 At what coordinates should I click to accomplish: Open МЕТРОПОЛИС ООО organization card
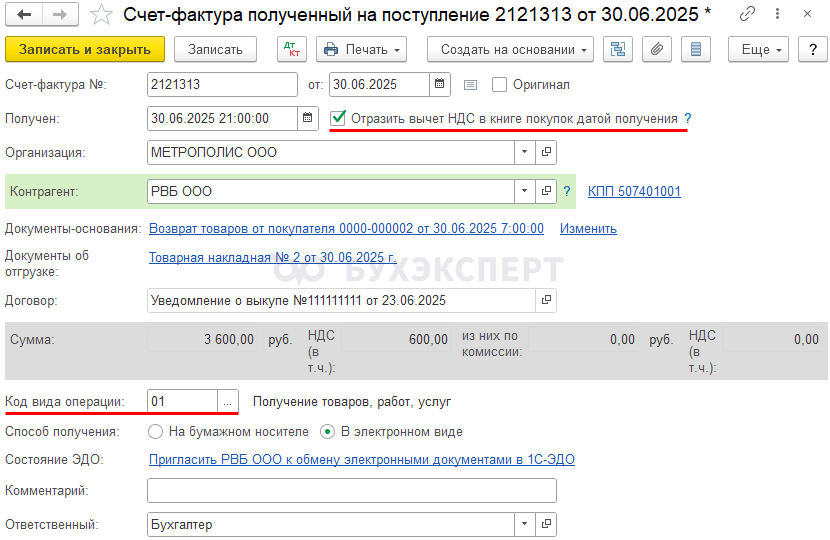coord(546,152)
